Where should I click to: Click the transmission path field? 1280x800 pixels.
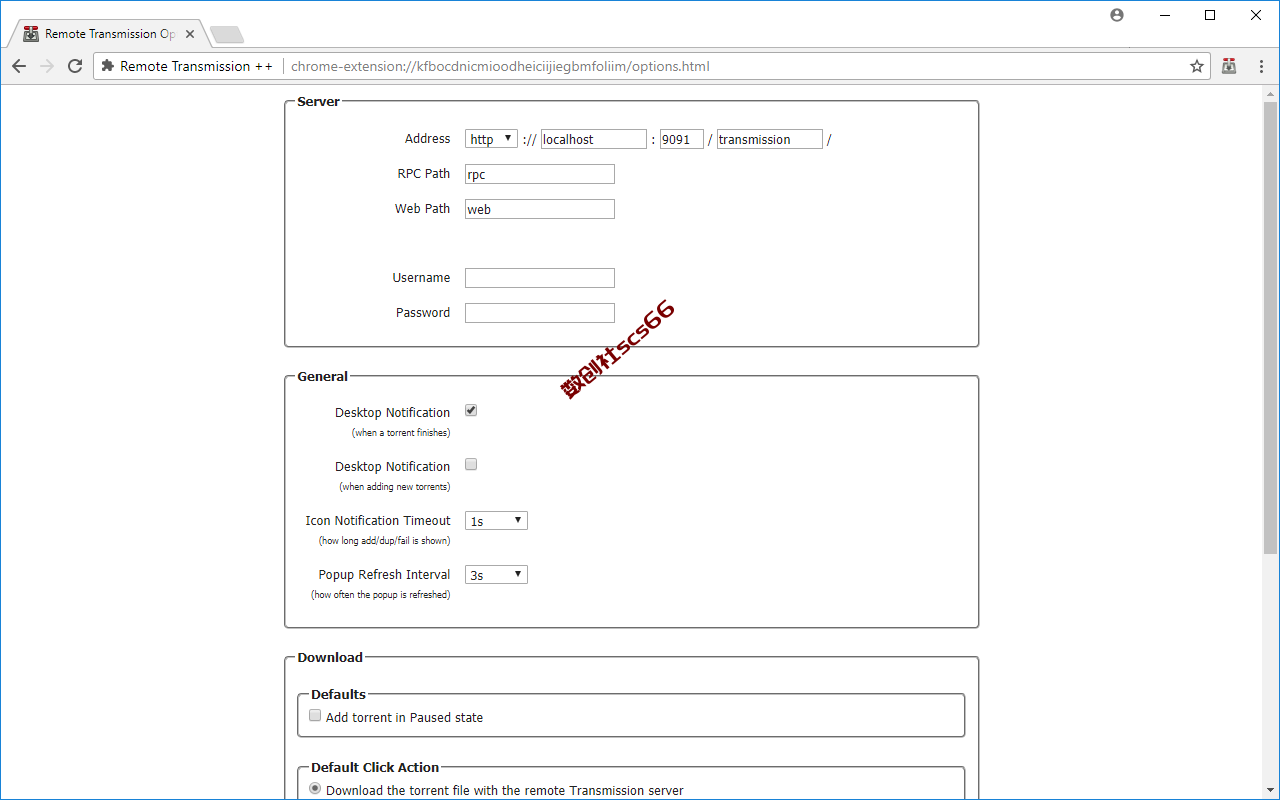[x=770, y=139]
